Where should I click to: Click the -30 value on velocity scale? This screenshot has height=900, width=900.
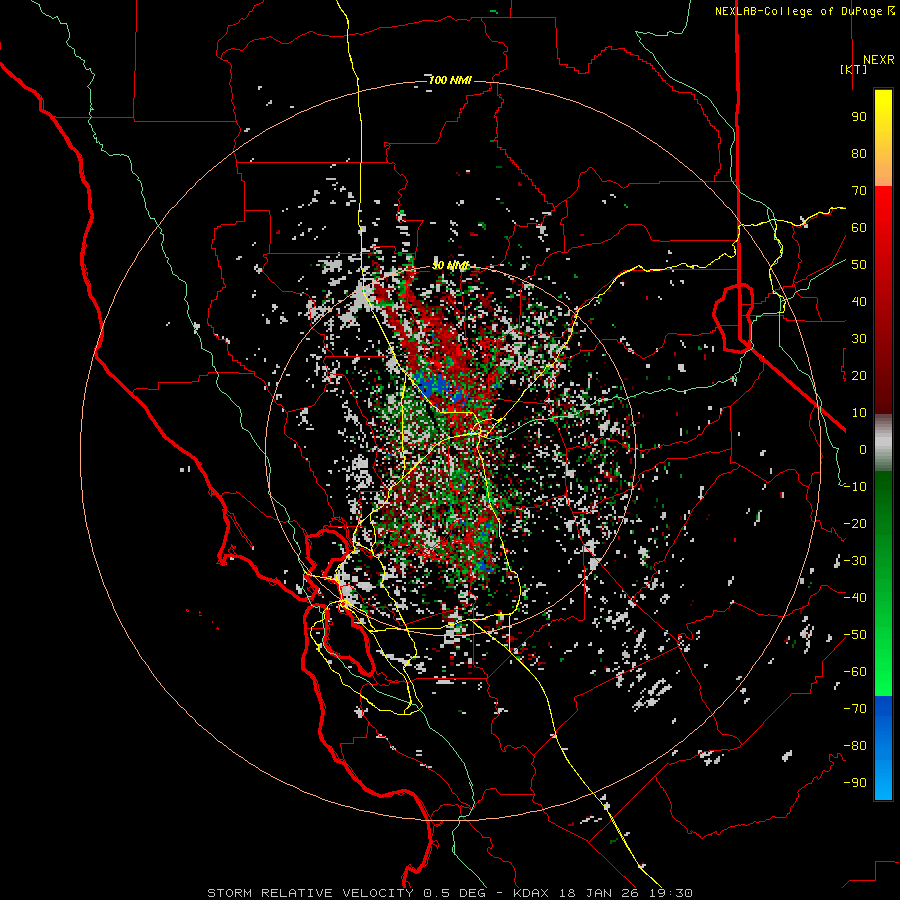tap(855, 561)
